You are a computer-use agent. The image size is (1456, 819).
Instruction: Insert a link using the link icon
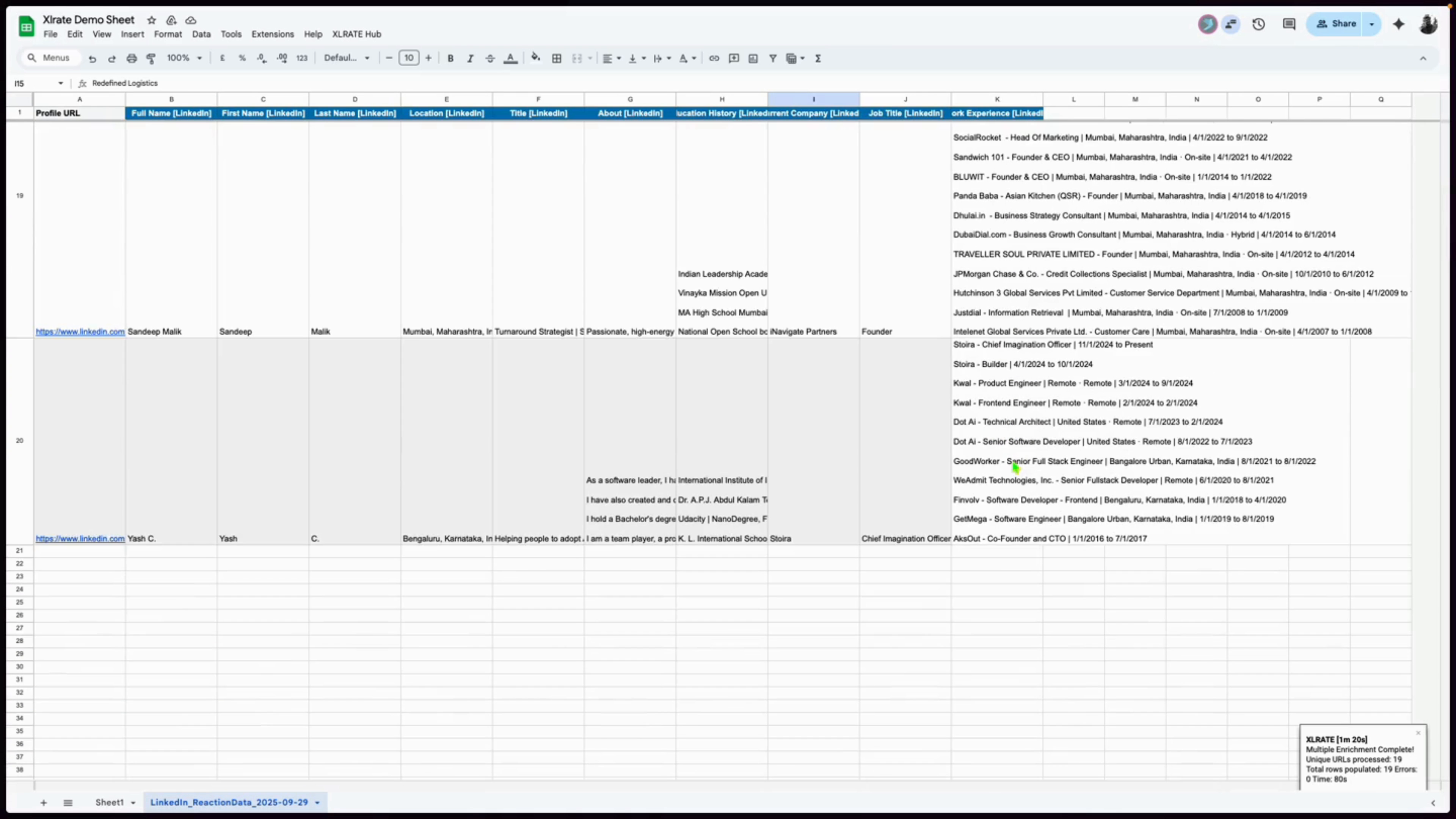713,58
